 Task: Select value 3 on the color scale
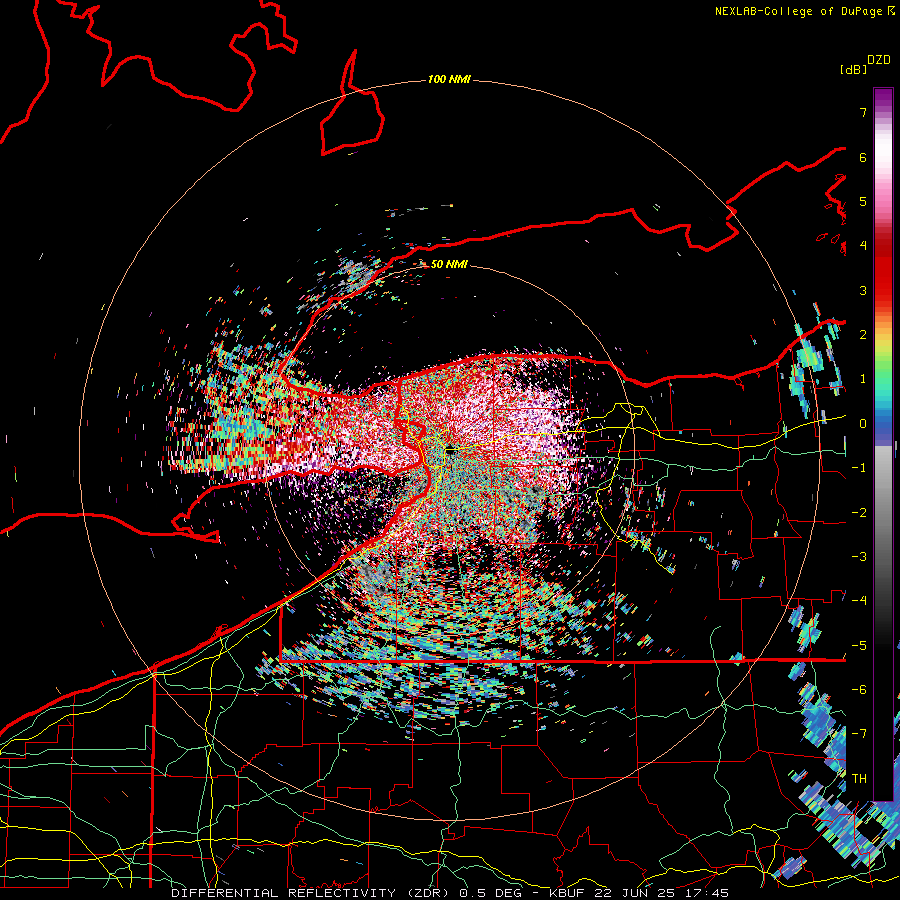pyautogui.click(x=863, y=290)
